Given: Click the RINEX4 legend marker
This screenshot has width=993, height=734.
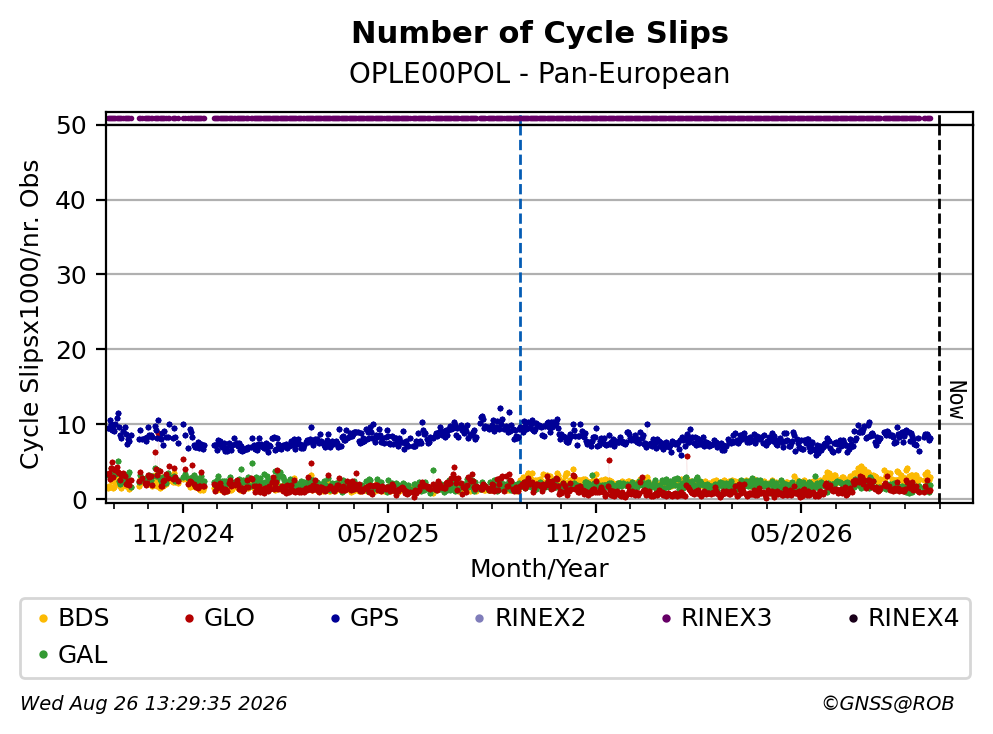Looking at the screenshot, I should [853, 618].
